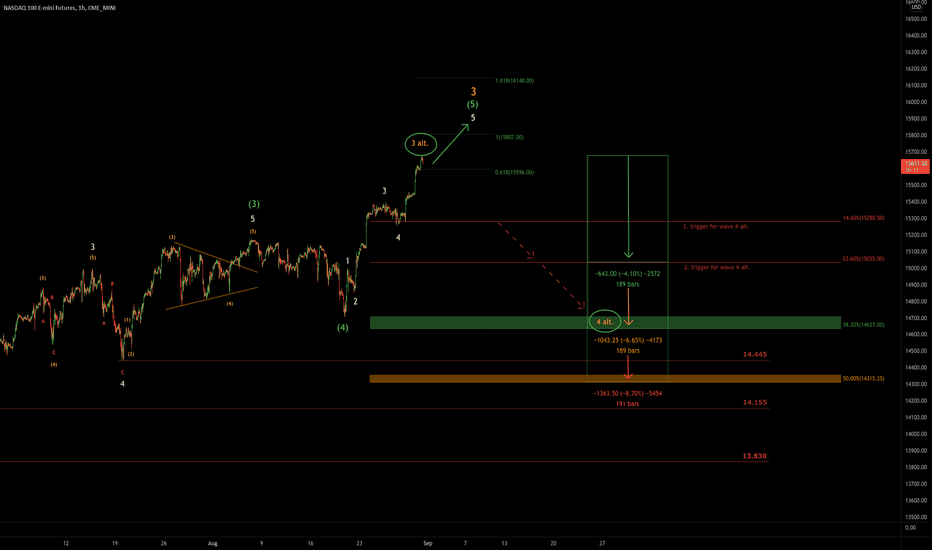Select the 0.618(15596.00) Fibonacci extension label
This screenshot has height=550, width=932.
[514, 172]
